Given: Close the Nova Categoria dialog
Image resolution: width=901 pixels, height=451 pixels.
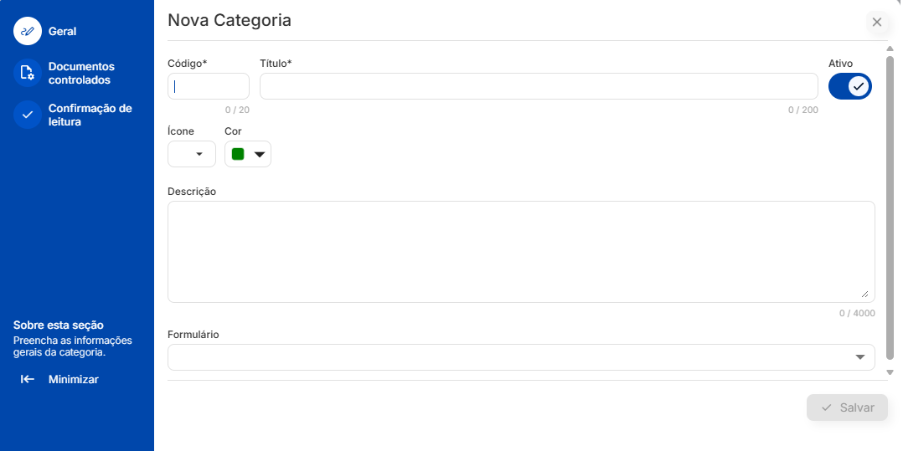Looking at the screenshot, I should [877, 22].
